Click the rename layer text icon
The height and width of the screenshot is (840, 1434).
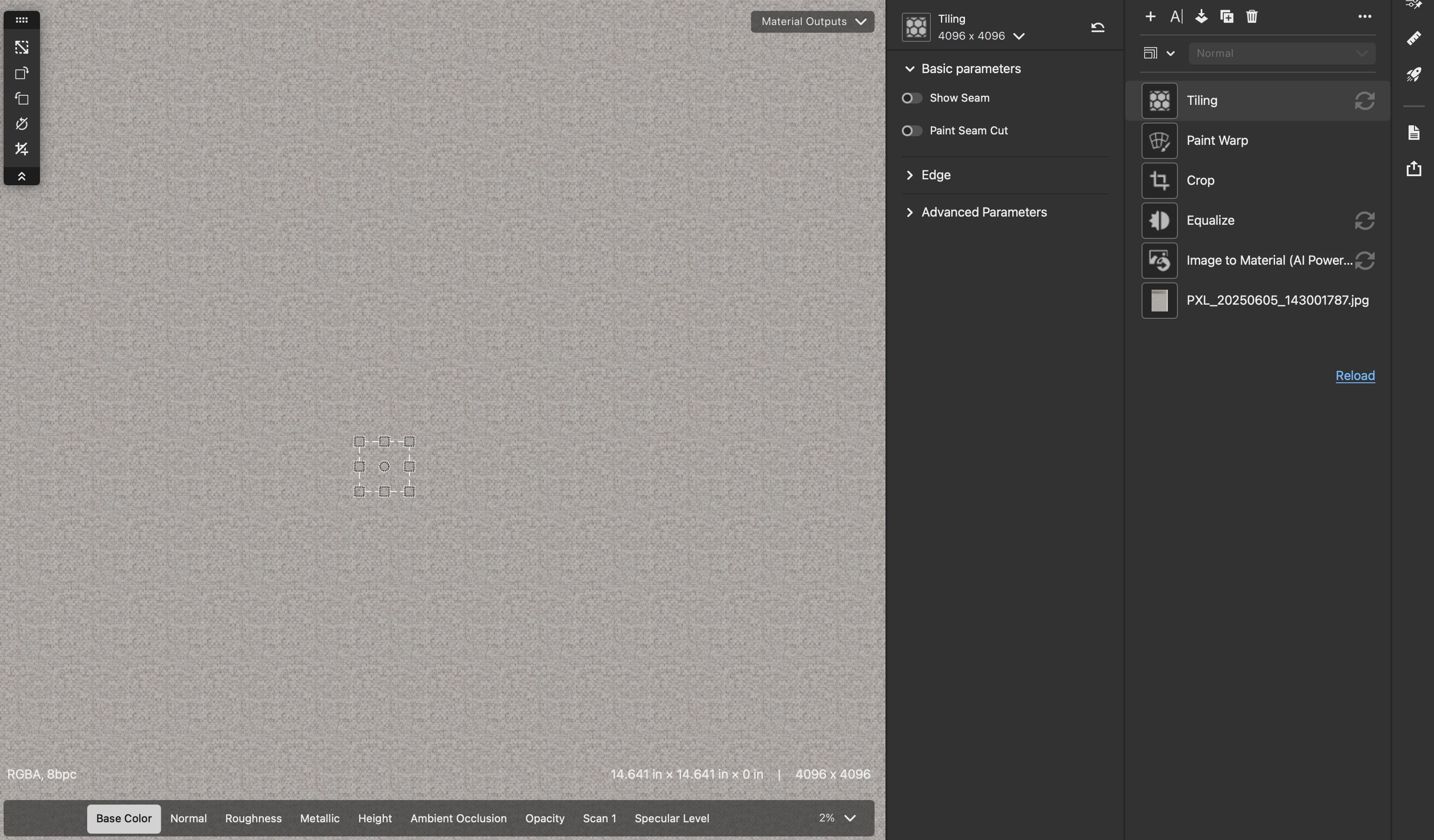pos(1176,16)
